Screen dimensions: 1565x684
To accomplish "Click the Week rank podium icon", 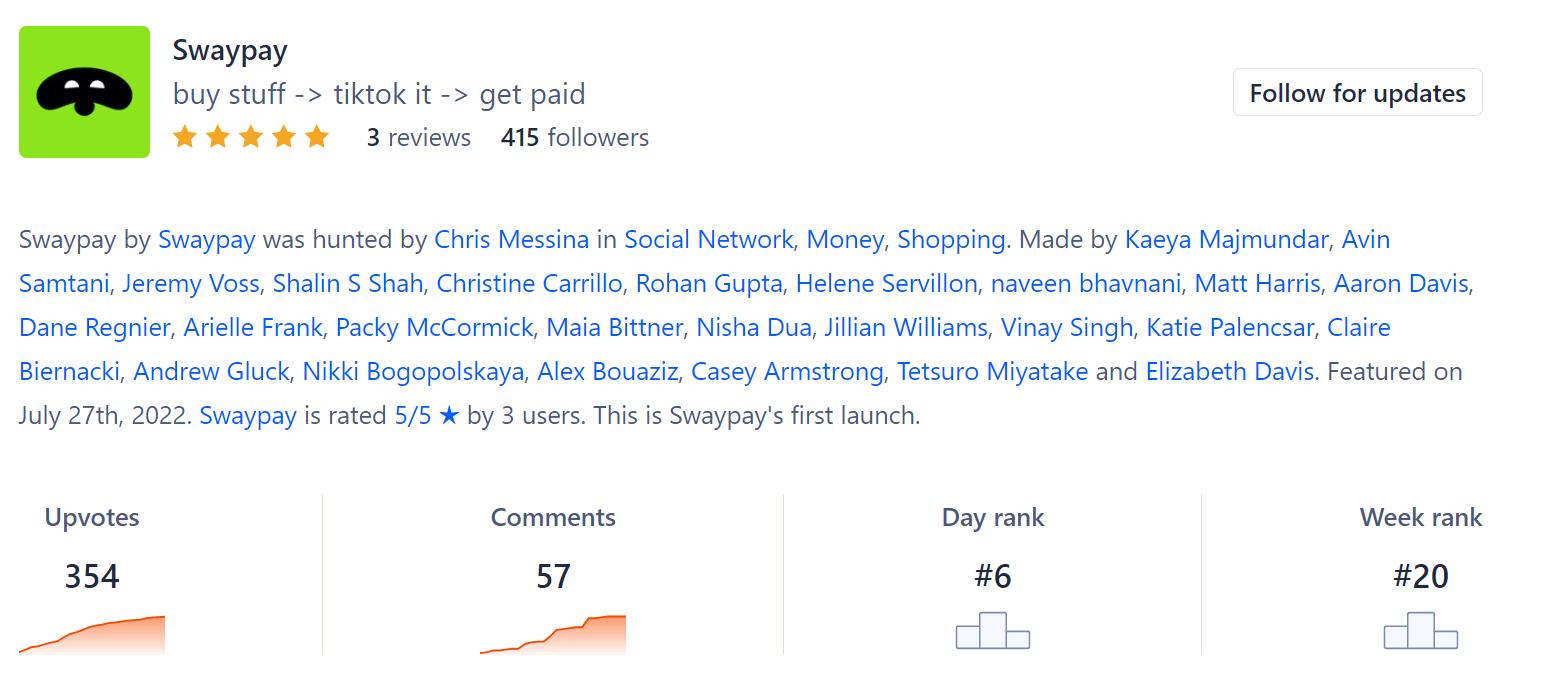I will click(x=1420, y=631).
